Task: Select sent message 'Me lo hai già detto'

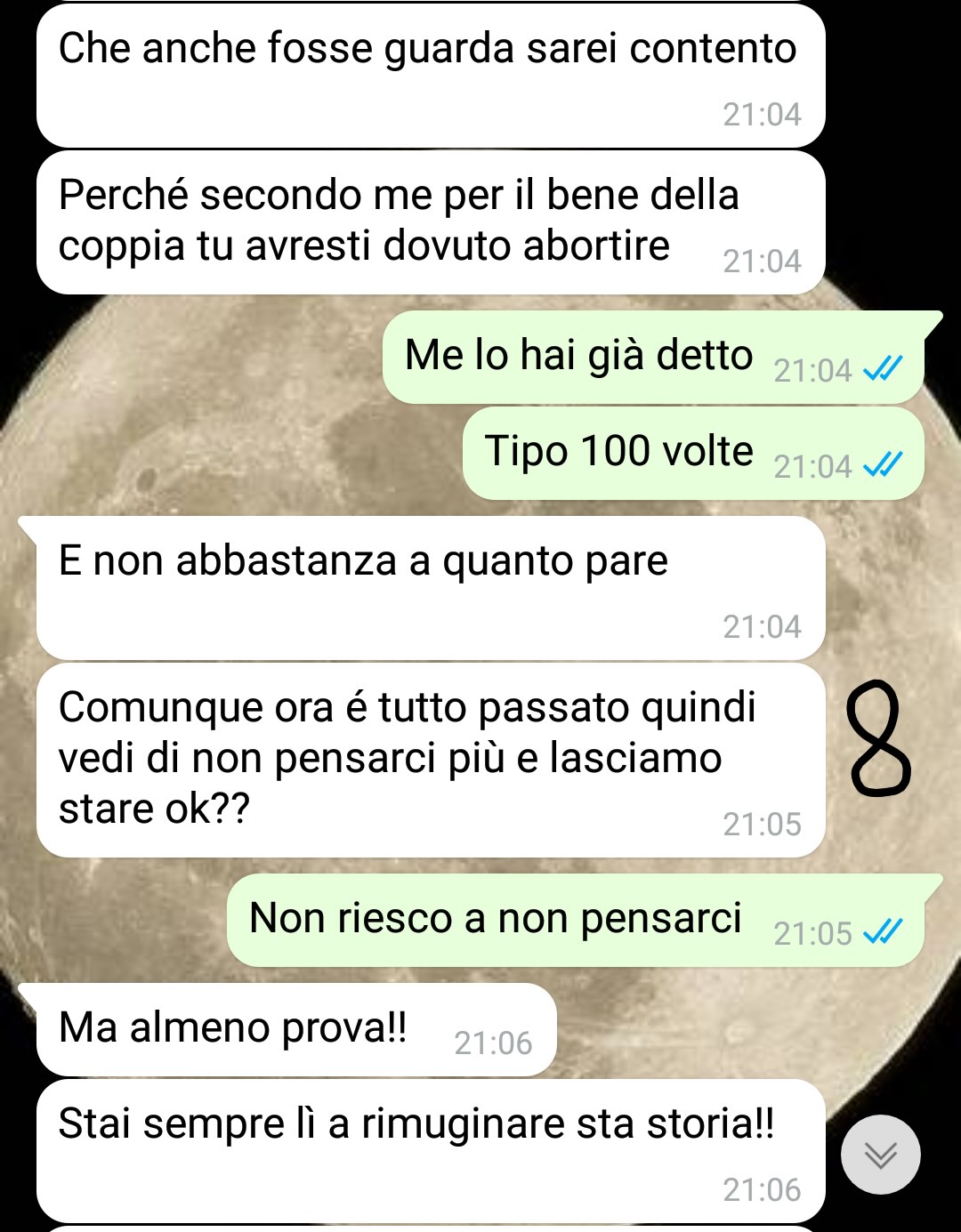Action: pos(654,357)
